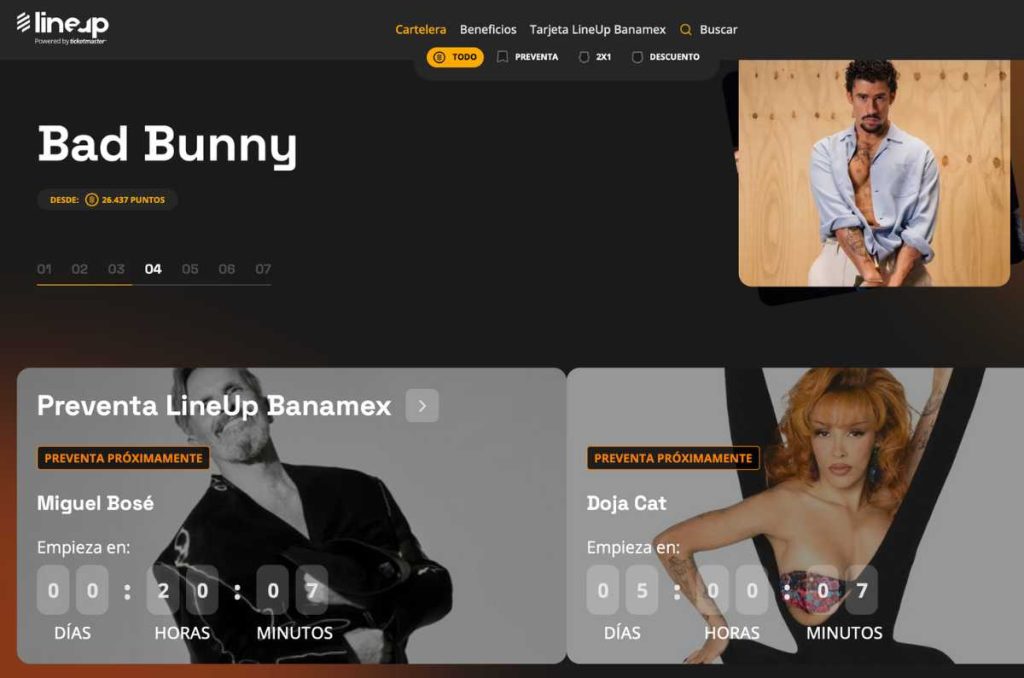
Task: Open the Beneficios menu item
Action: 488,30
